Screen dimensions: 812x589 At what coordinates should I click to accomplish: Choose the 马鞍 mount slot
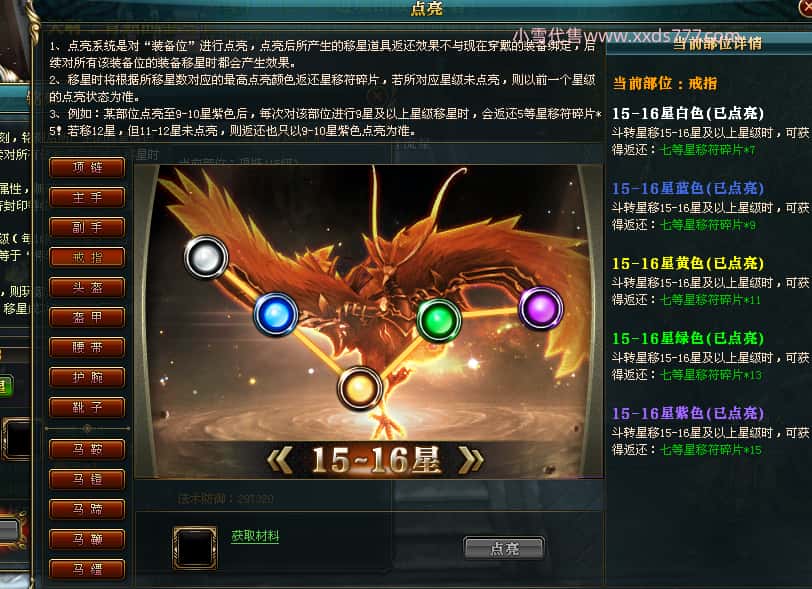87,449
